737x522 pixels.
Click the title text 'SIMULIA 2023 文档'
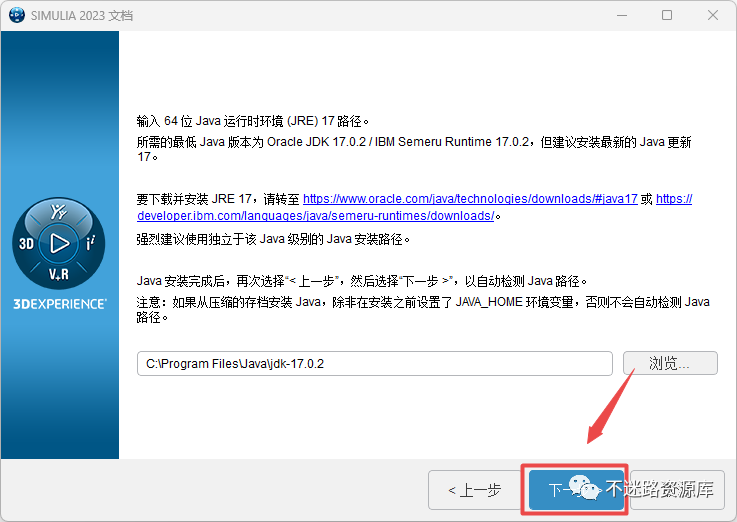coord(82,16)
